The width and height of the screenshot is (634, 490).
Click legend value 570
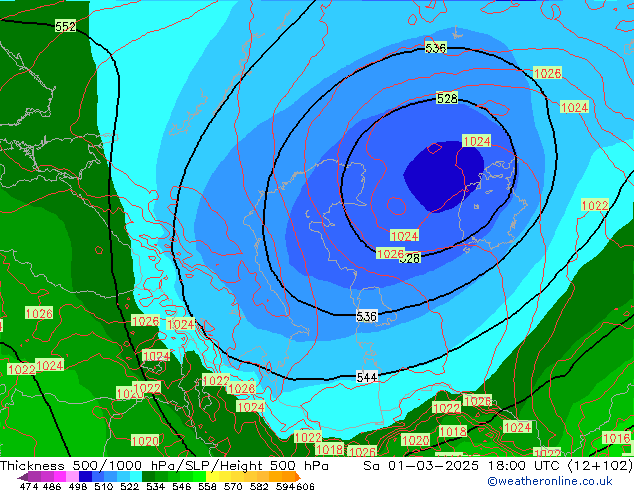click(233, 486)
